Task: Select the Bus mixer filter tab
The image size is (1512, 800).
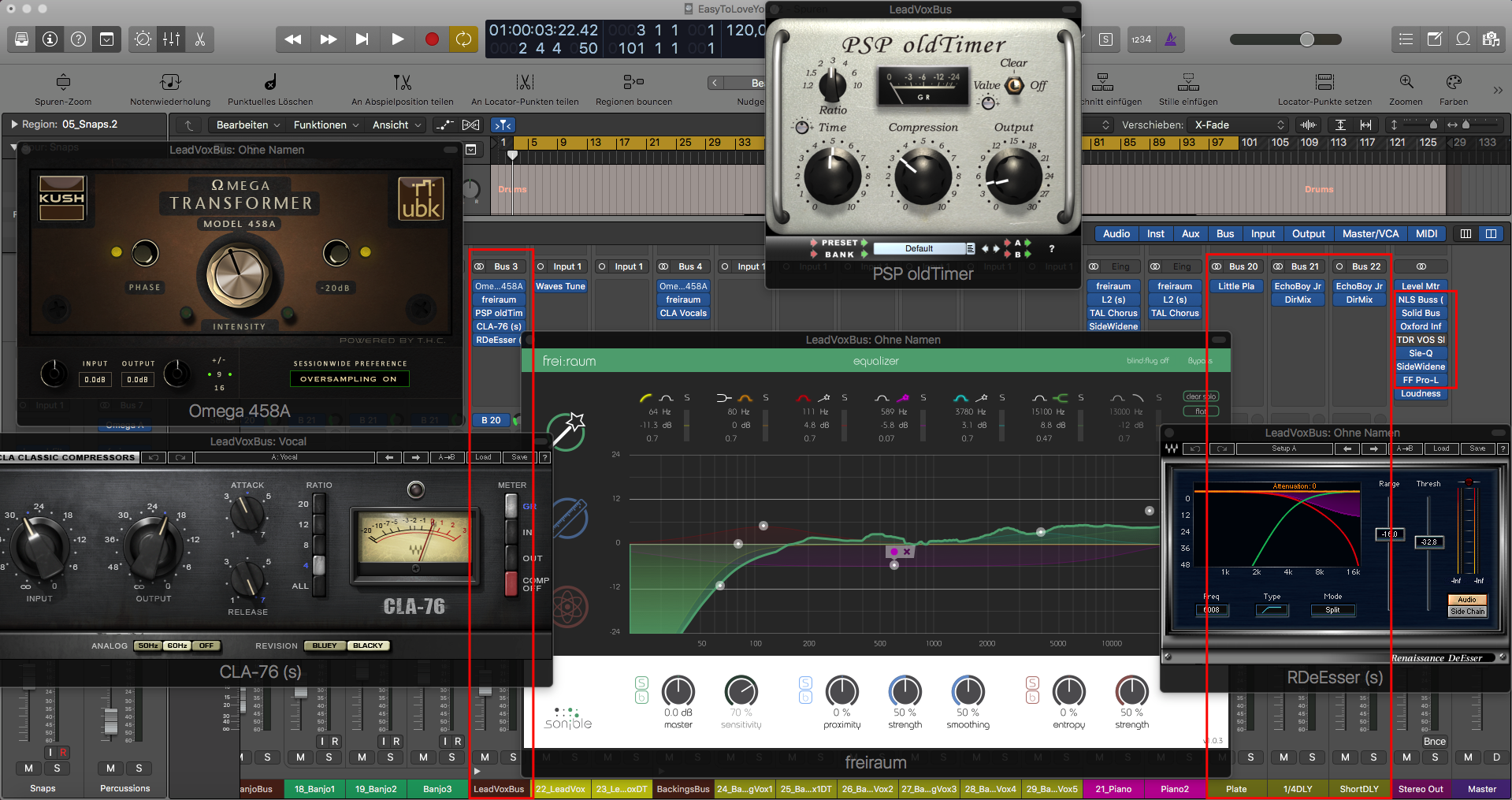Action: click(x=1225, y=234)
